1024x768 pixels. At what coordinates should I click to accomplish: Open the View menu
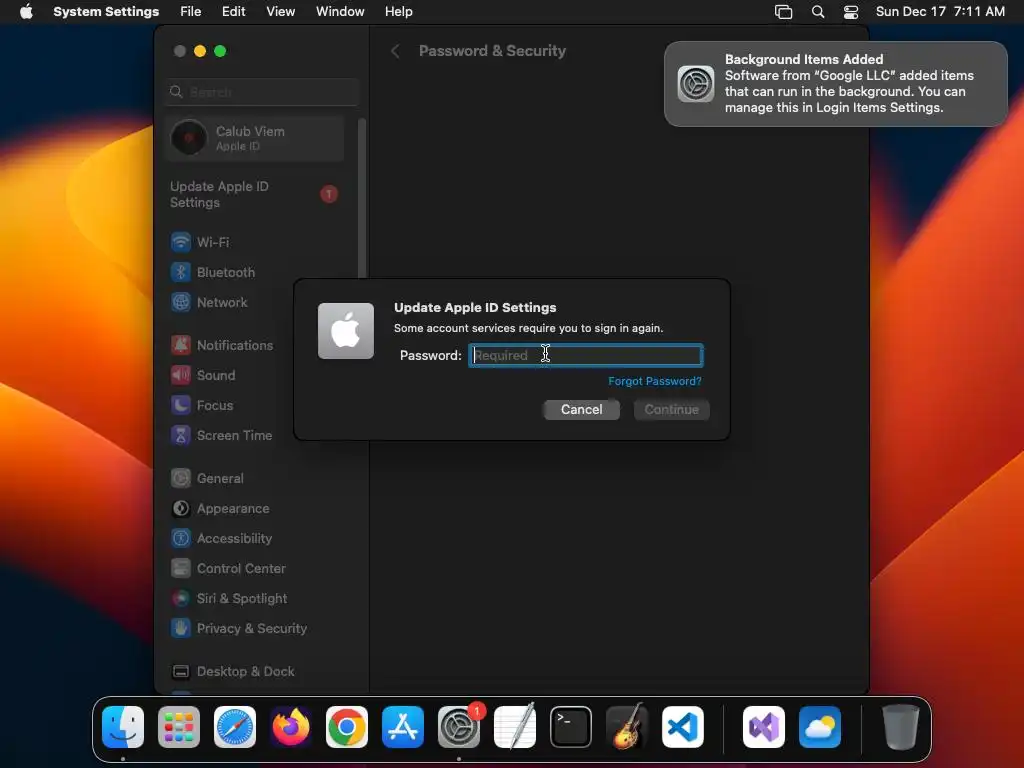pos(280,12)
